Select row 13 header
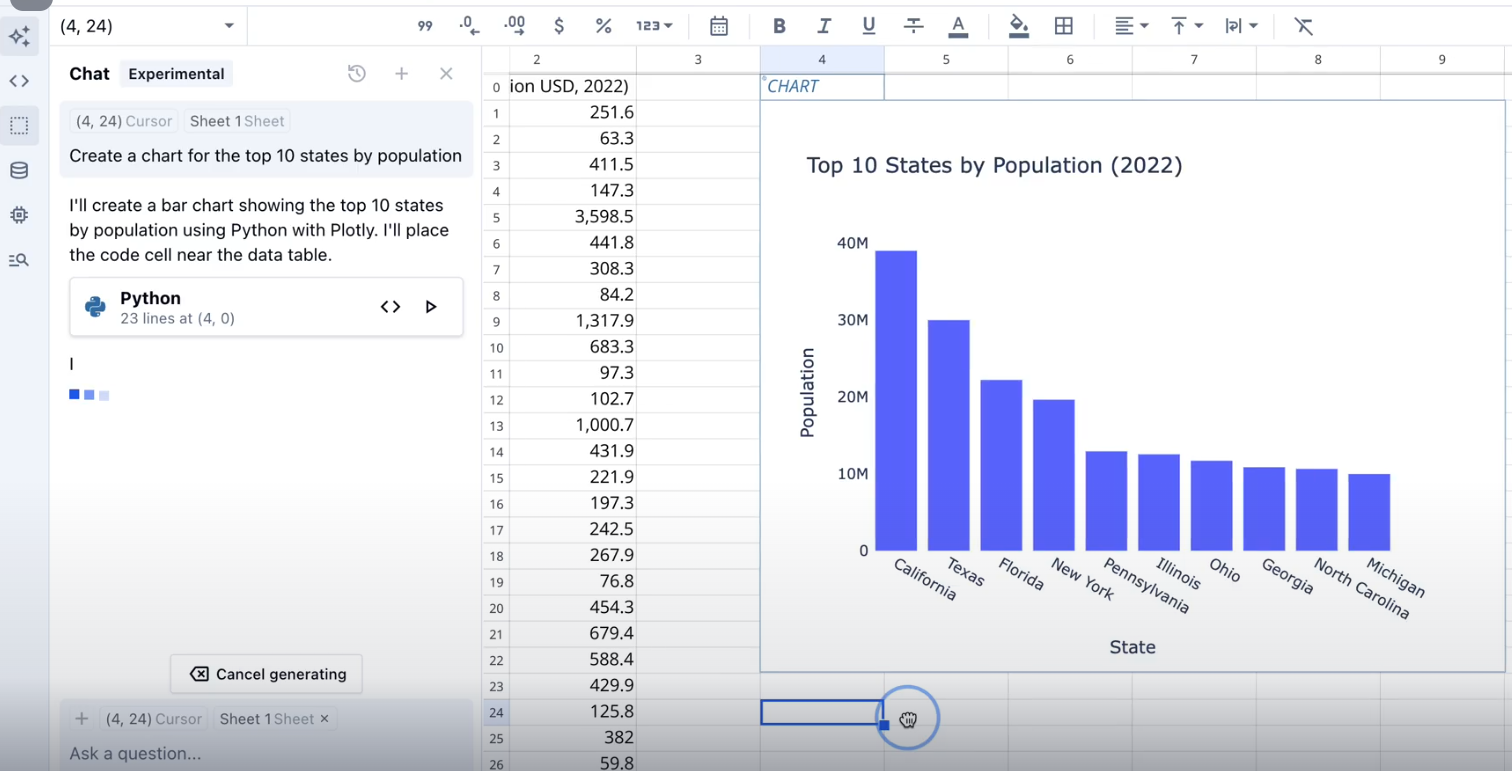 (496, 426)
